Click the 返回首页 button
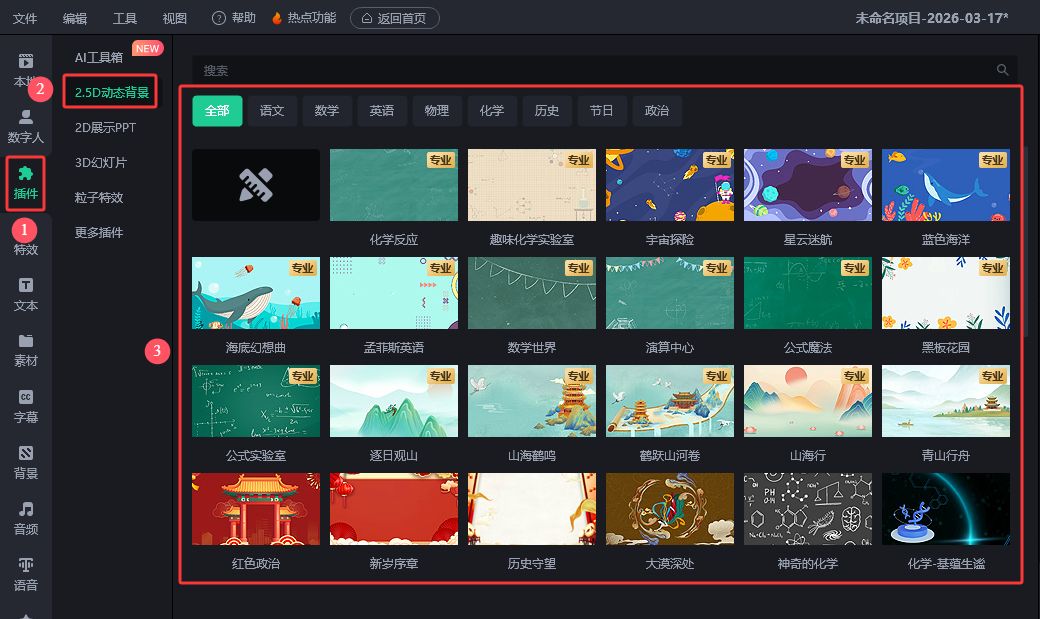Screen dimensions: 1040x619 [394, 18]
